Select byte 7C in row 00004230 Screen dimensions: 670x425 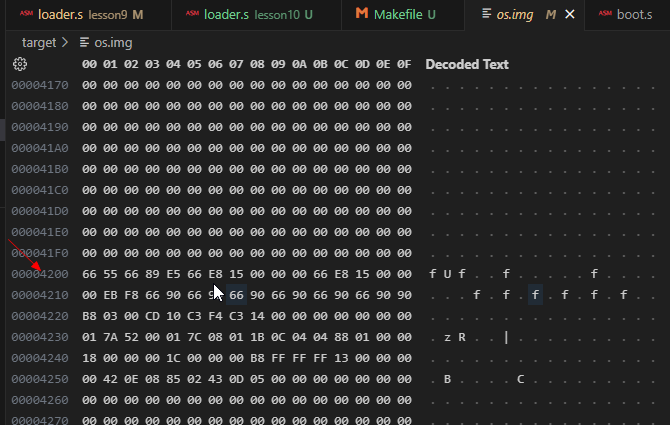194,337
